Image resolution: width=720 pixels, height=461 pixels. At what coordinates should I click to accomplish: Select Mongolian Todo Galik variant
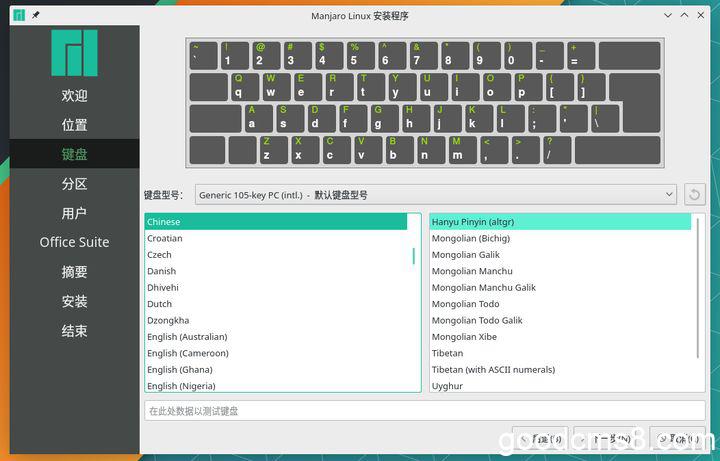click(x=561, y=320)
